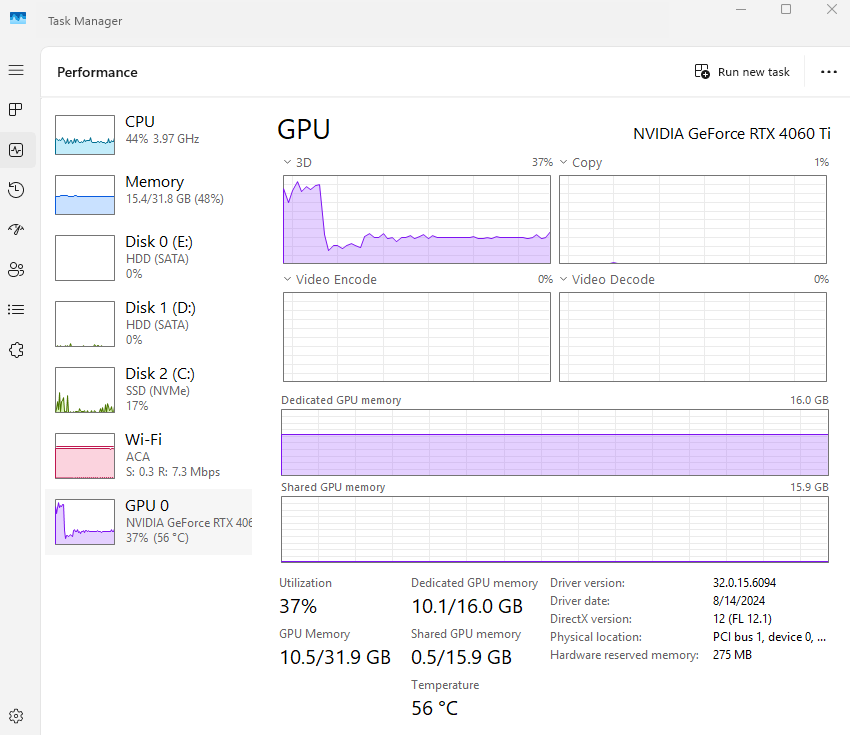850x735 pixels.
Task: Open the three-dot more options menu
Action: 828,72
